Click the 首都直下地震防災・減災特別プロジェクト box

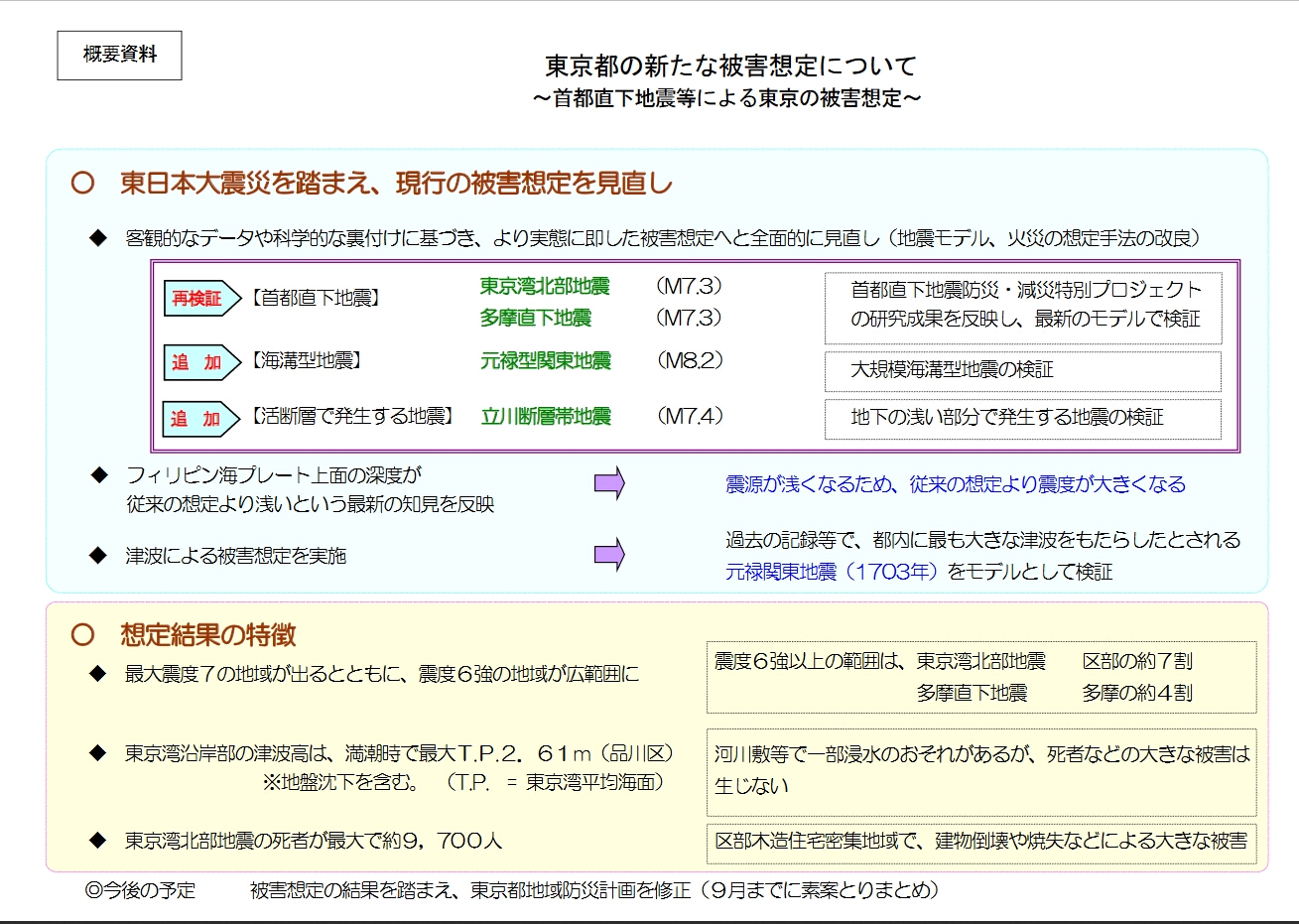(1022, 305)
